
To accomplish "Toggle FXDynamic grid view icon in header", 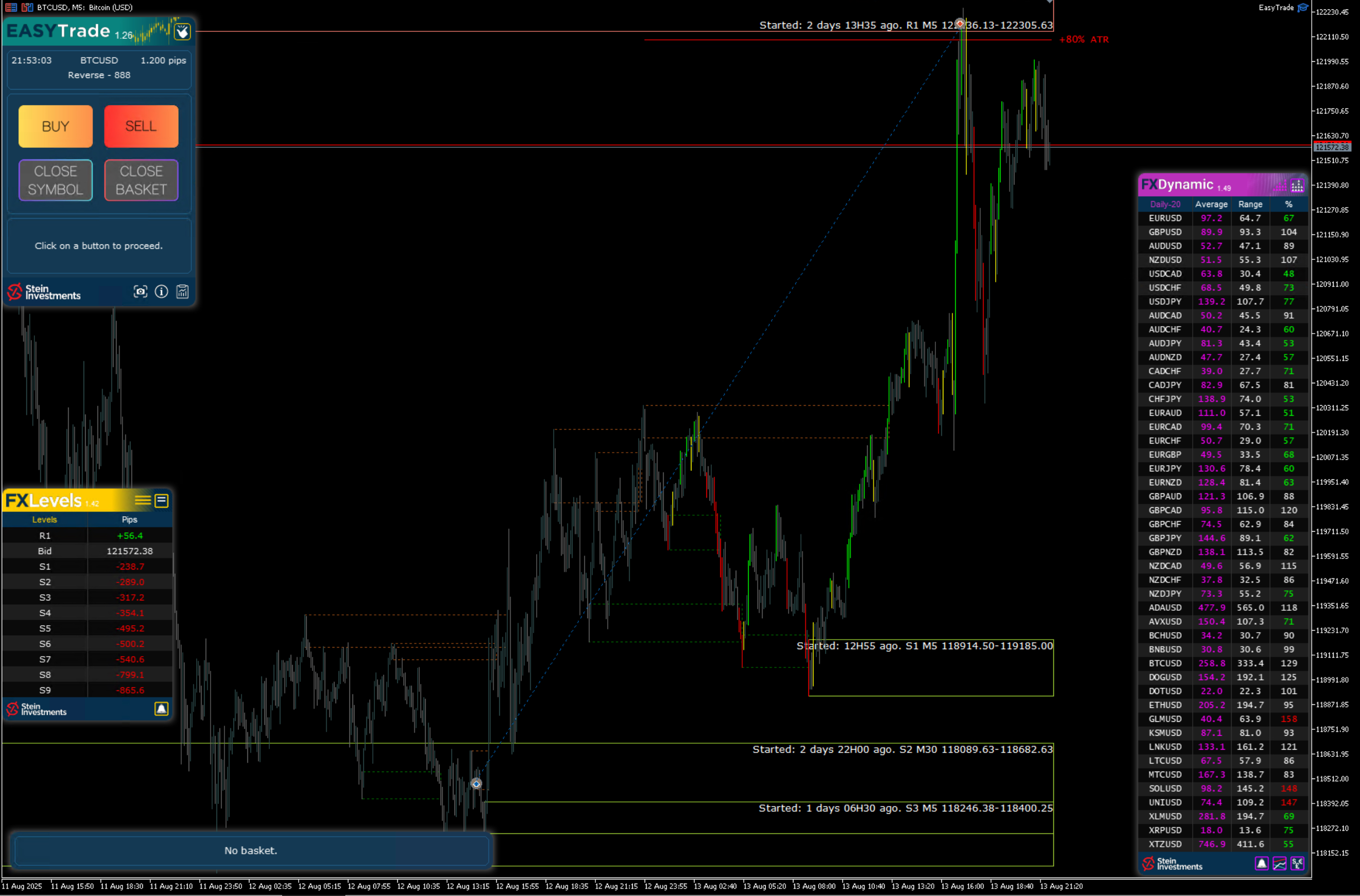I will [1297, 186].
